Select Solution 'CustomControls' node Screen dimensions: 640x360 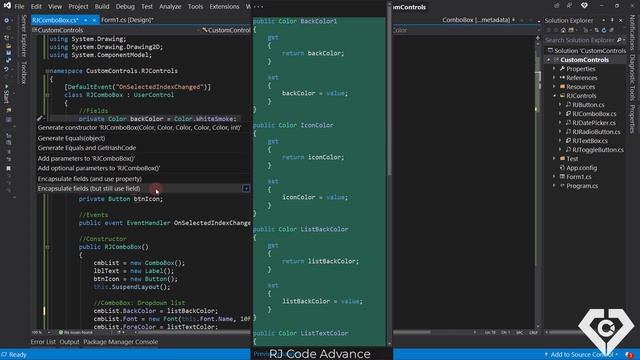point(586,51)
